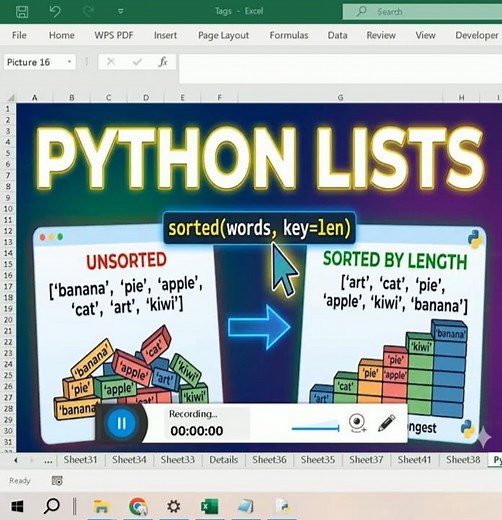The height and width of the screenshot is (520, 502).
Task: Click the Ready status text
Action: click(20, 481)
